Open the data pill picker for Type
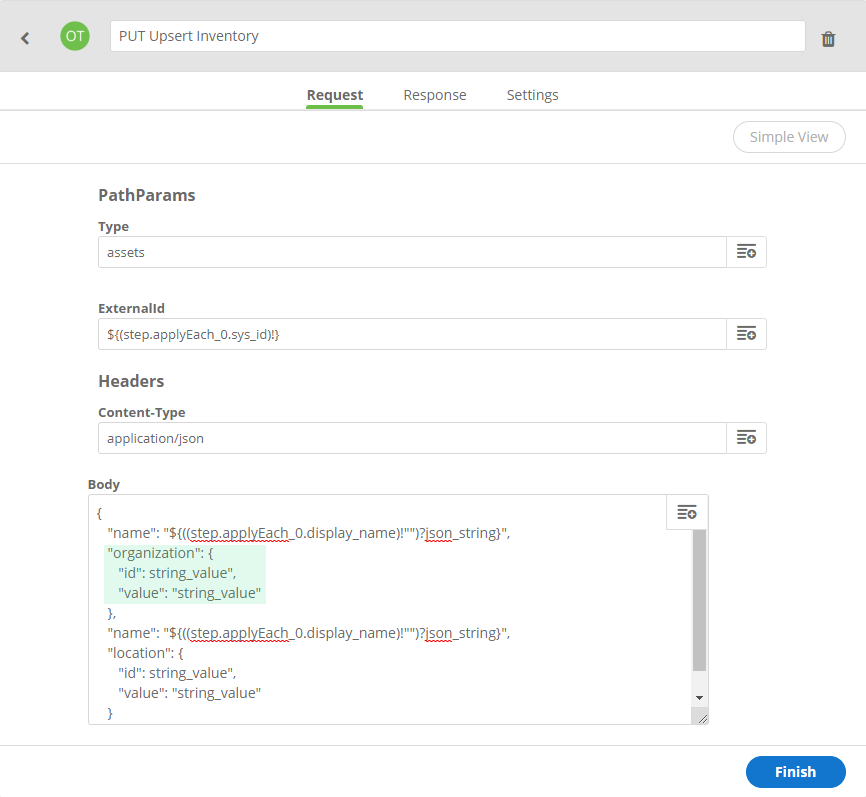This screenshot has width=866, height=797. 746,252
